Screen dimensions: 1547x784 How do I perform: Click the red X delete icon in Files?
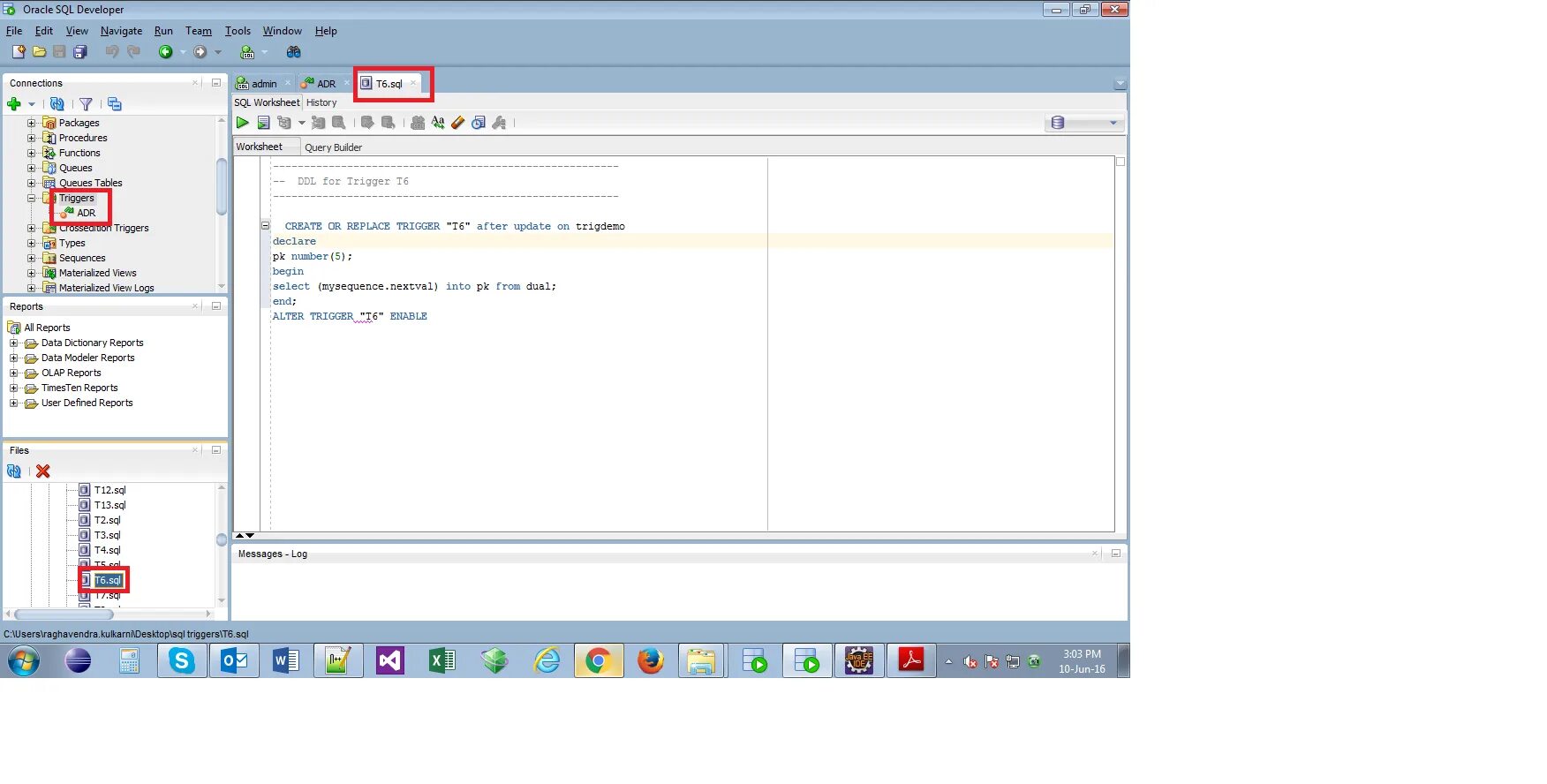pyautogui.click(x=42, y=471)
